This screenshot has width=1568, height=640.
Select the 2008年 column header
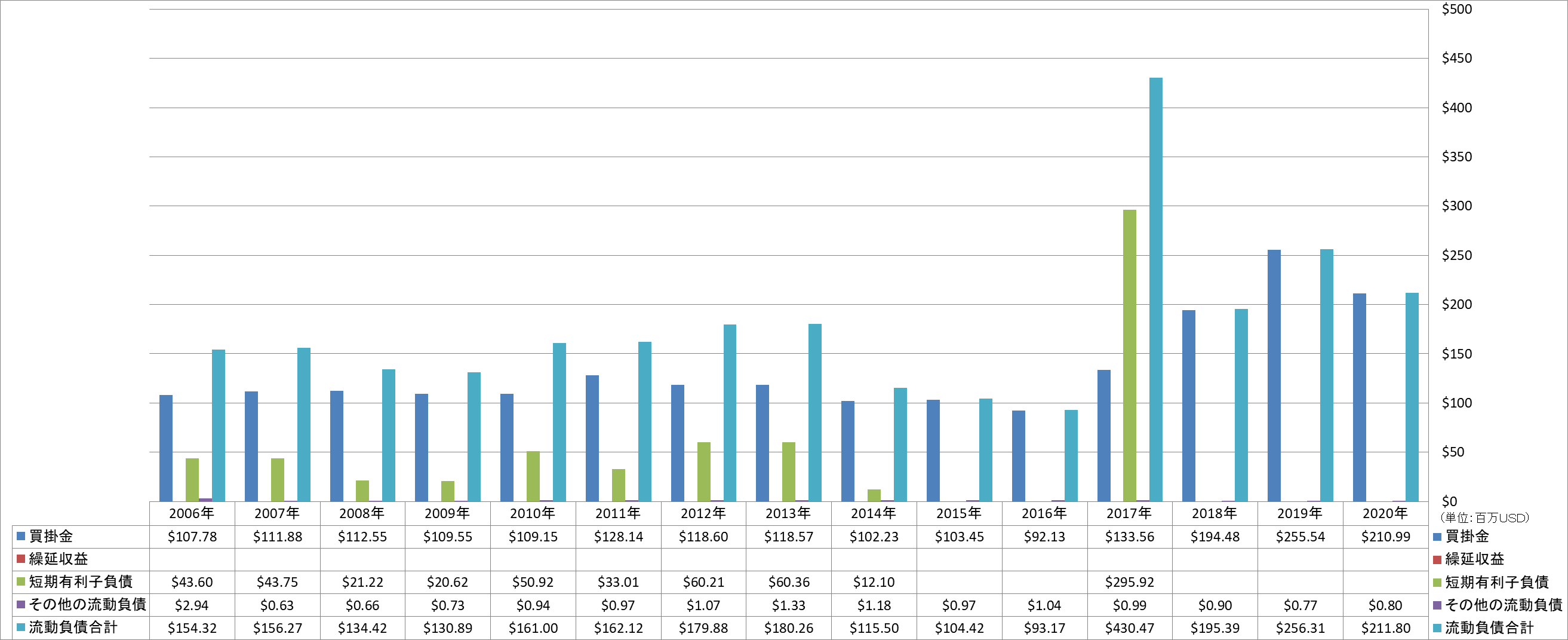point(362,513)
